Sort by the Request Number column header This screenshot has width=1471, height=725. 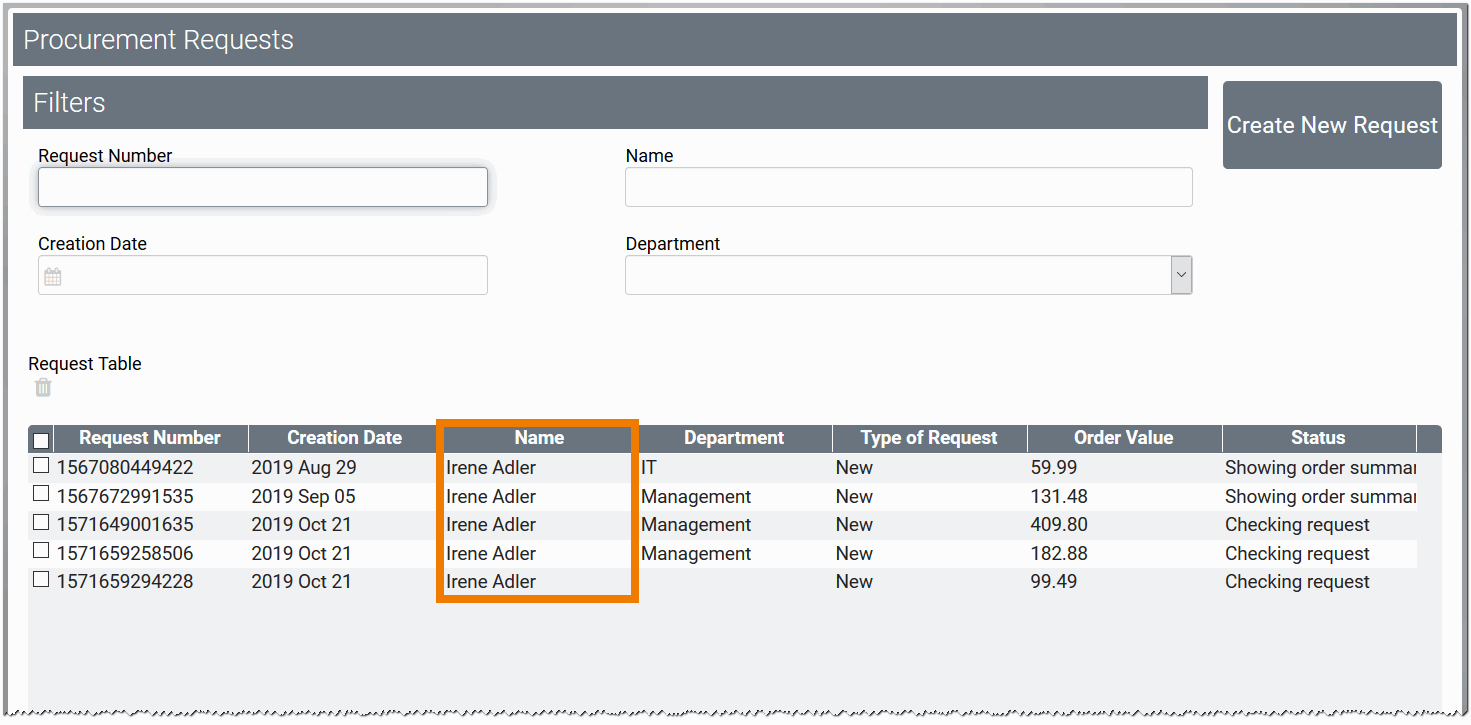(x=150, y=438)
